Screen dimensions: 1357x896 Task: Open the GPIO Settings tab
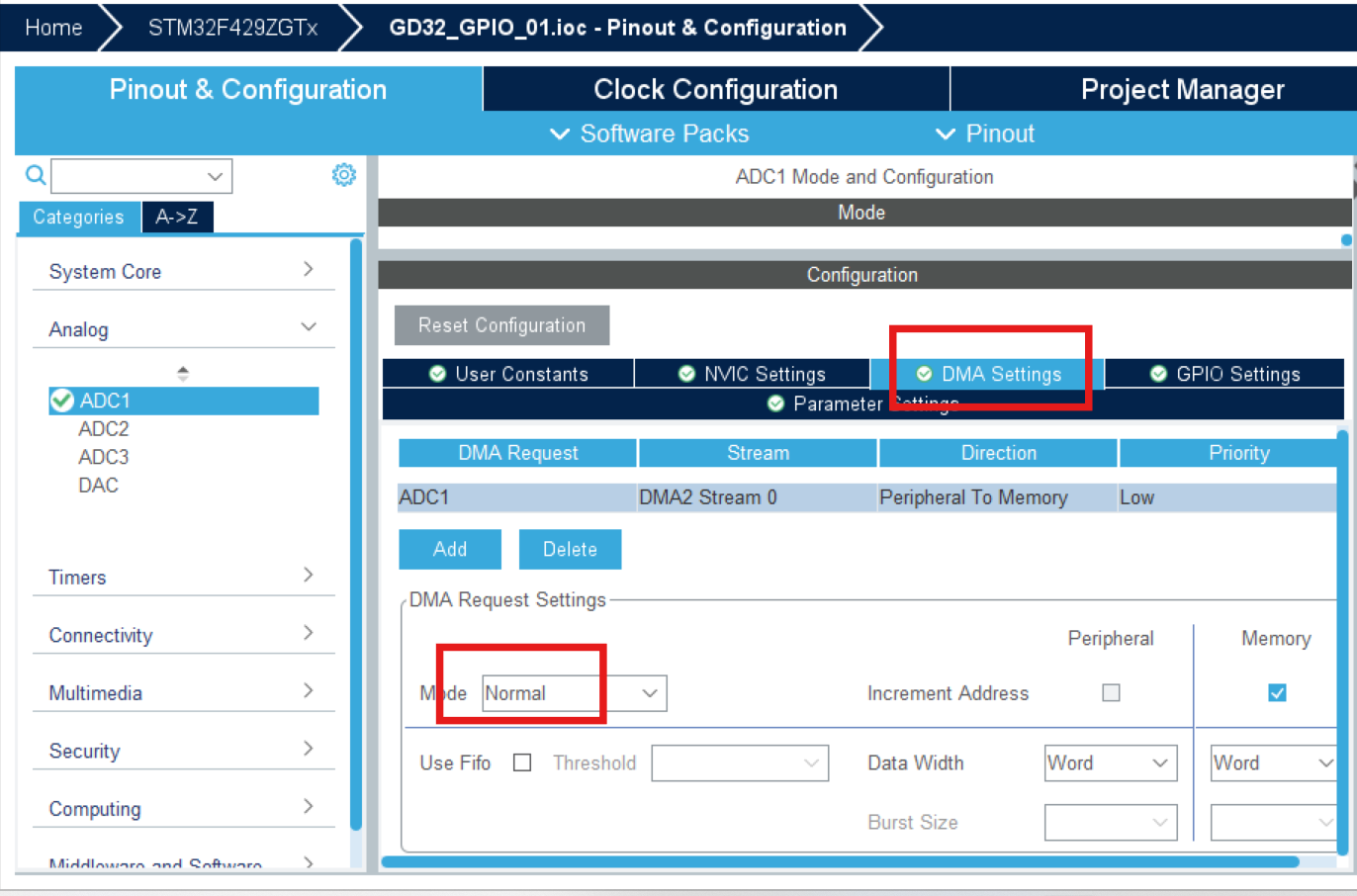click(x=1224, y=374)
